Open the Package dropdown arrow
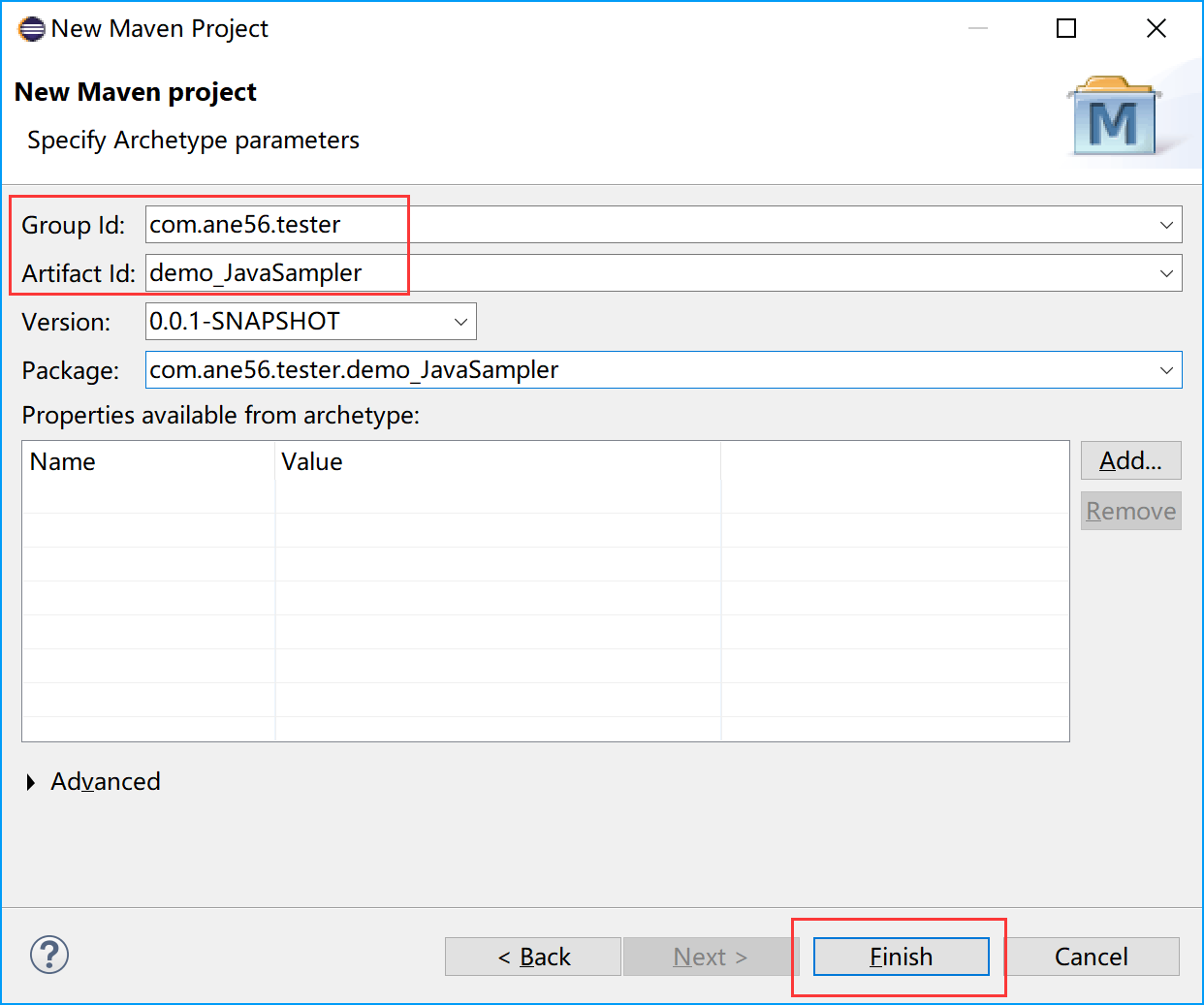1204x1005 pixels. [x=1166, y=370]
